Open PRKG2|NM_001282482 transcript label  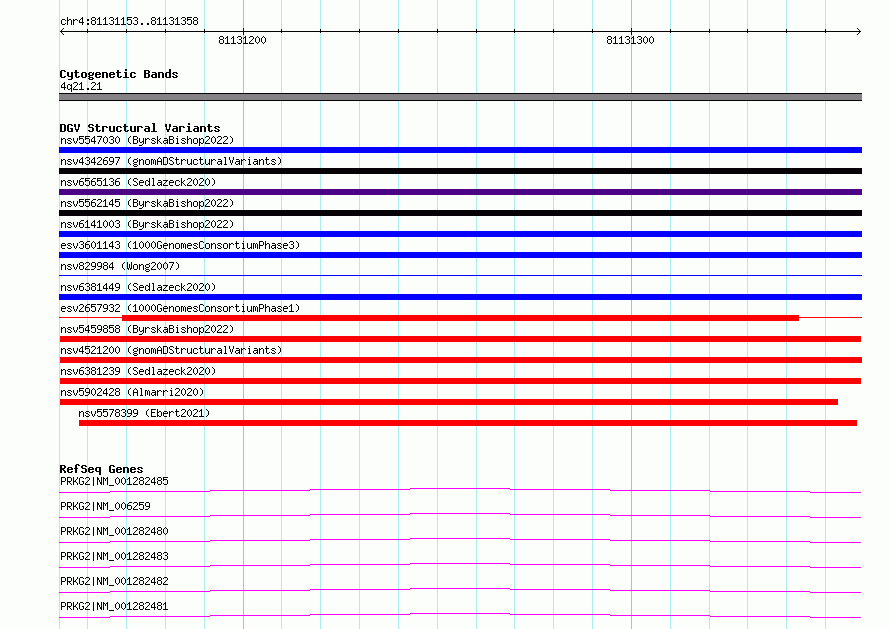point(114,581)
